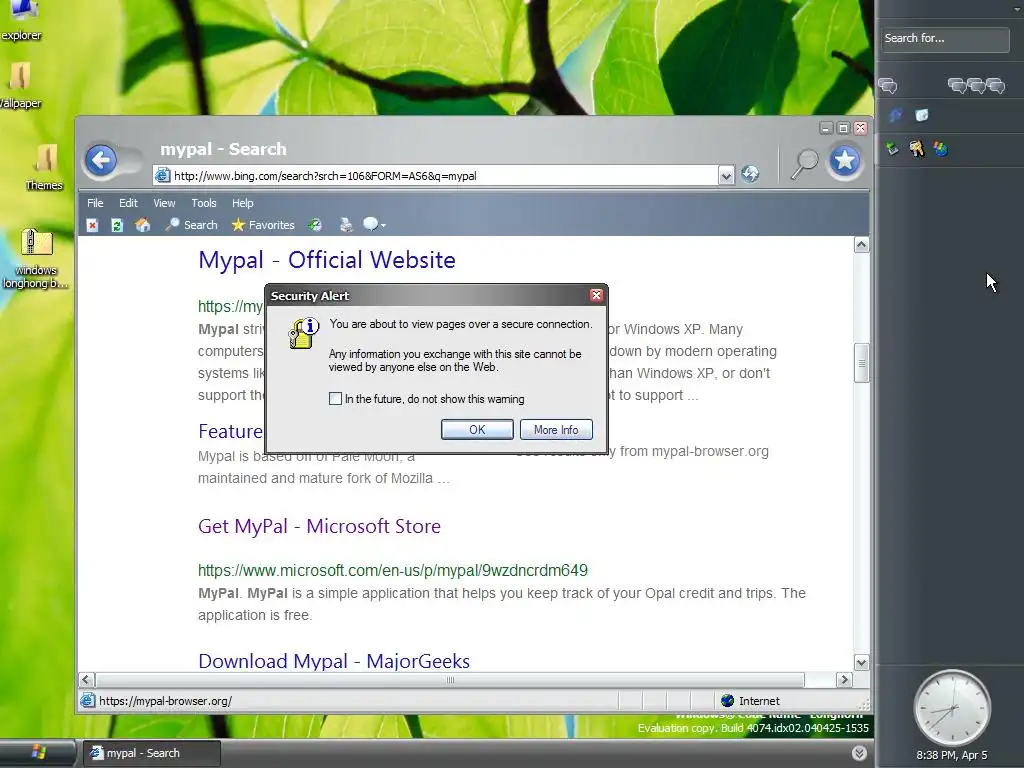1024x768 pixels.
Task: Click the Search toolbar button with magnifier
Action: tap(191, 225)
